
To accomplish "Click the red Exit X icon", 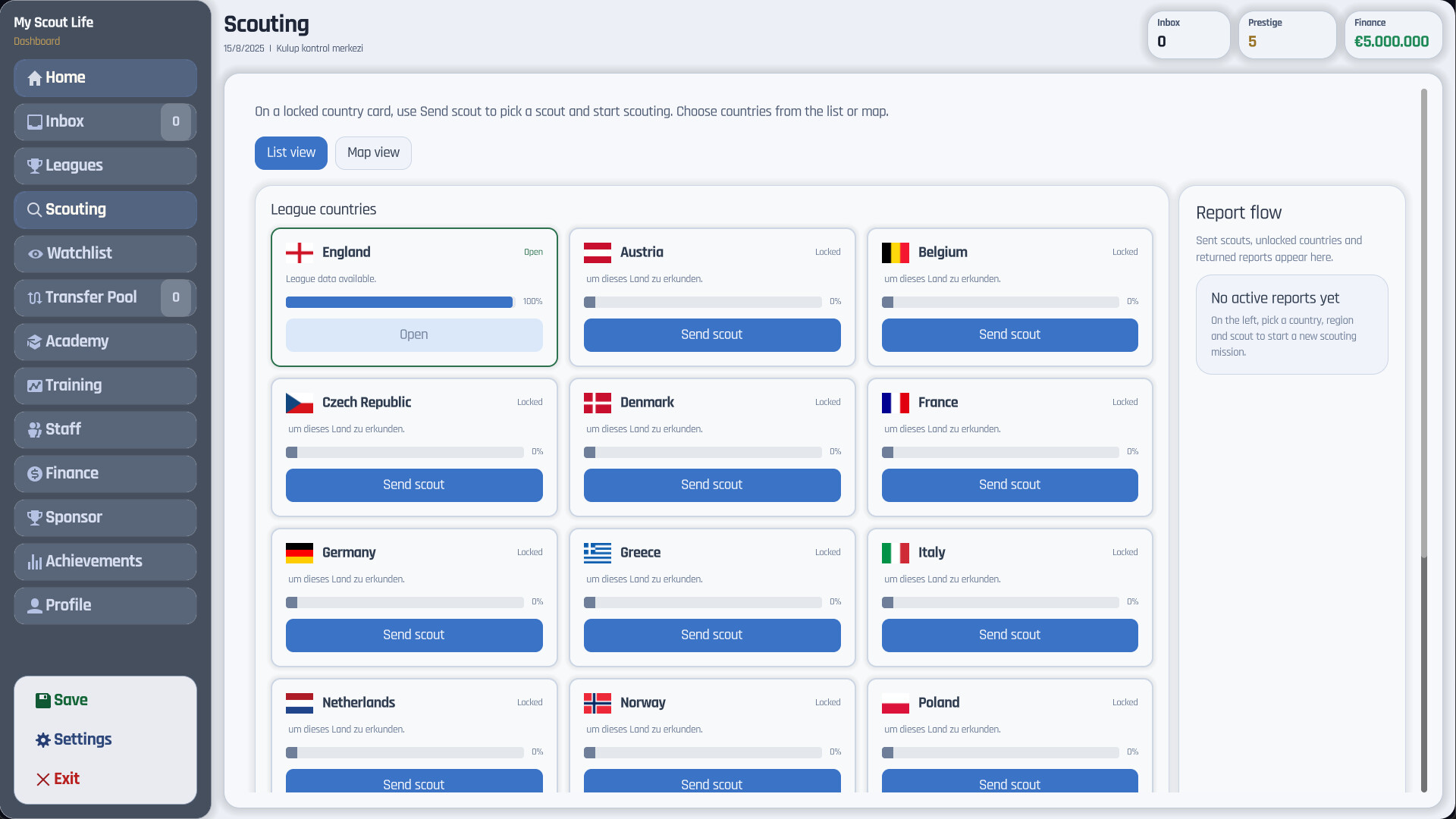I will pos(43,780).
